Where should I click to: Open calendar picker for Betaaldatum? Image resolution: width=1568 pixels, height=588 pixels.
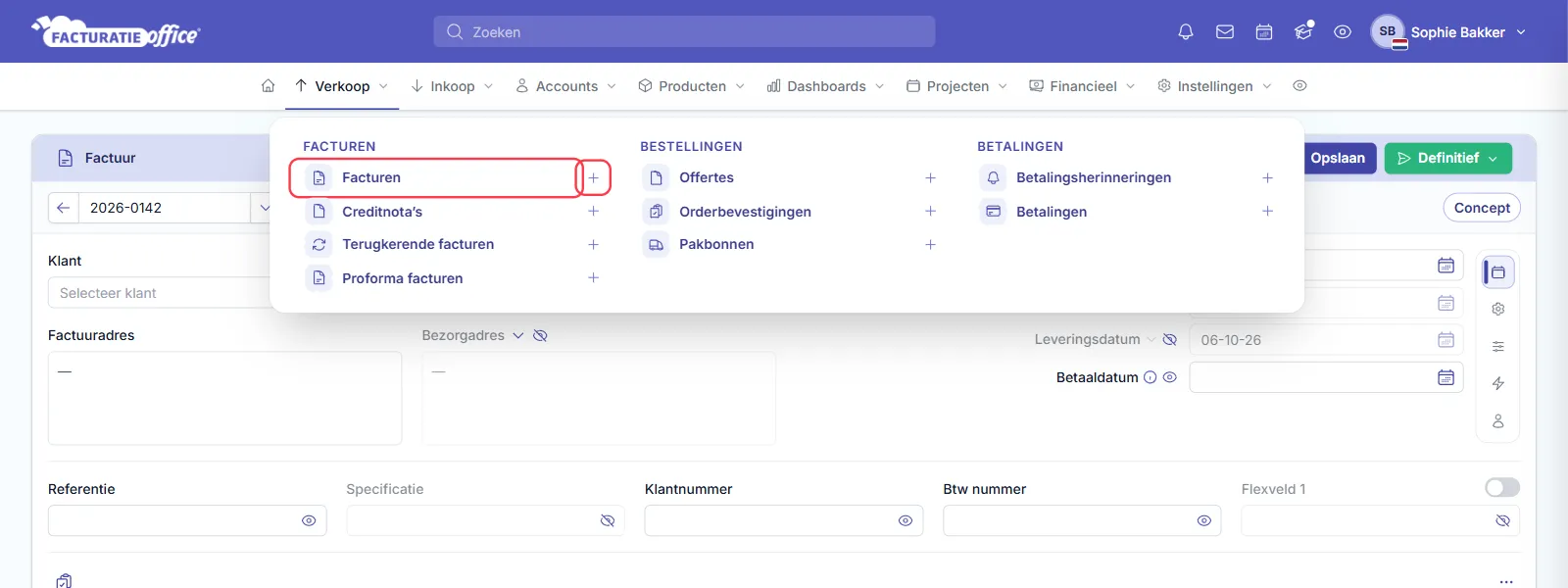(x=1445, y=377)
